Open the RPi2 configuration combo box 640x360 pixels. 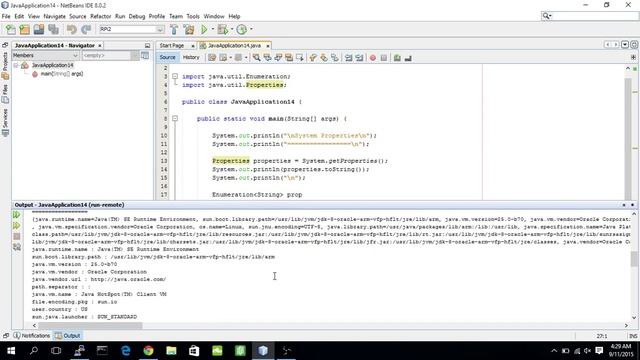[x=131, y=29]
